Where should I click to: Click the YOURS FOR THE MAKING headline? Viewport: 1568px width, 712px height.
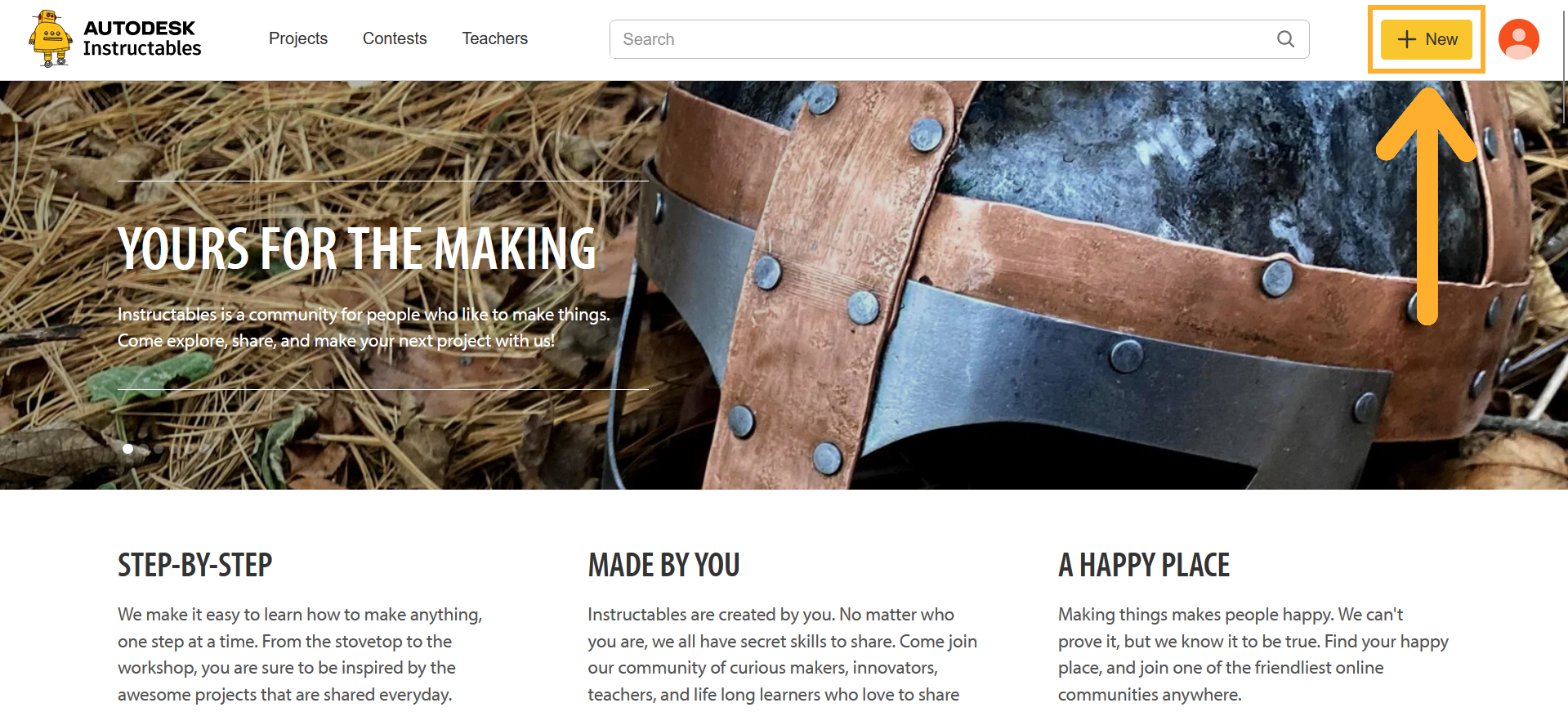(x=357, y=249)
